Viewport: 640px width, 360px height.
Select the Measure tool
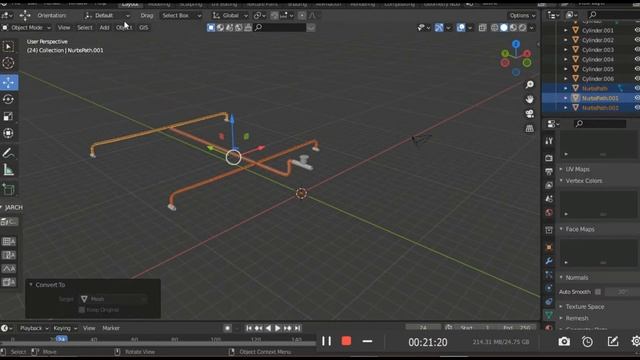8,169
